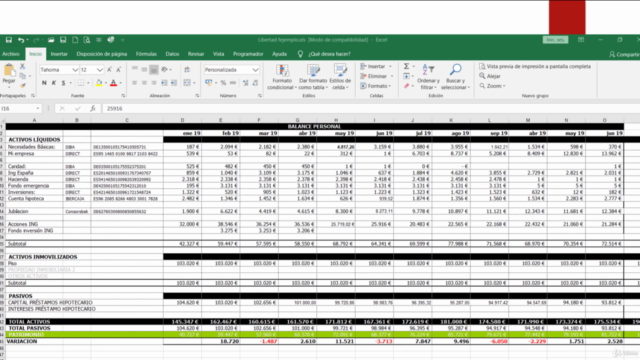Open the underline style dropdown arrow
Image resolution: width=640 pixels, height=360 pixels.
[x=70, y=83]
